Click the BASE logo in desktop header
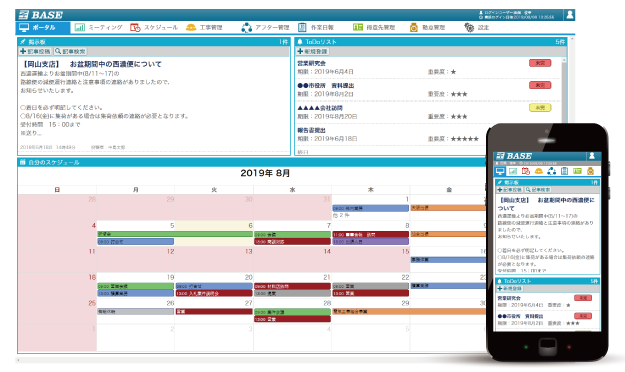The image size is (625, 372). [x=41, y=15]
